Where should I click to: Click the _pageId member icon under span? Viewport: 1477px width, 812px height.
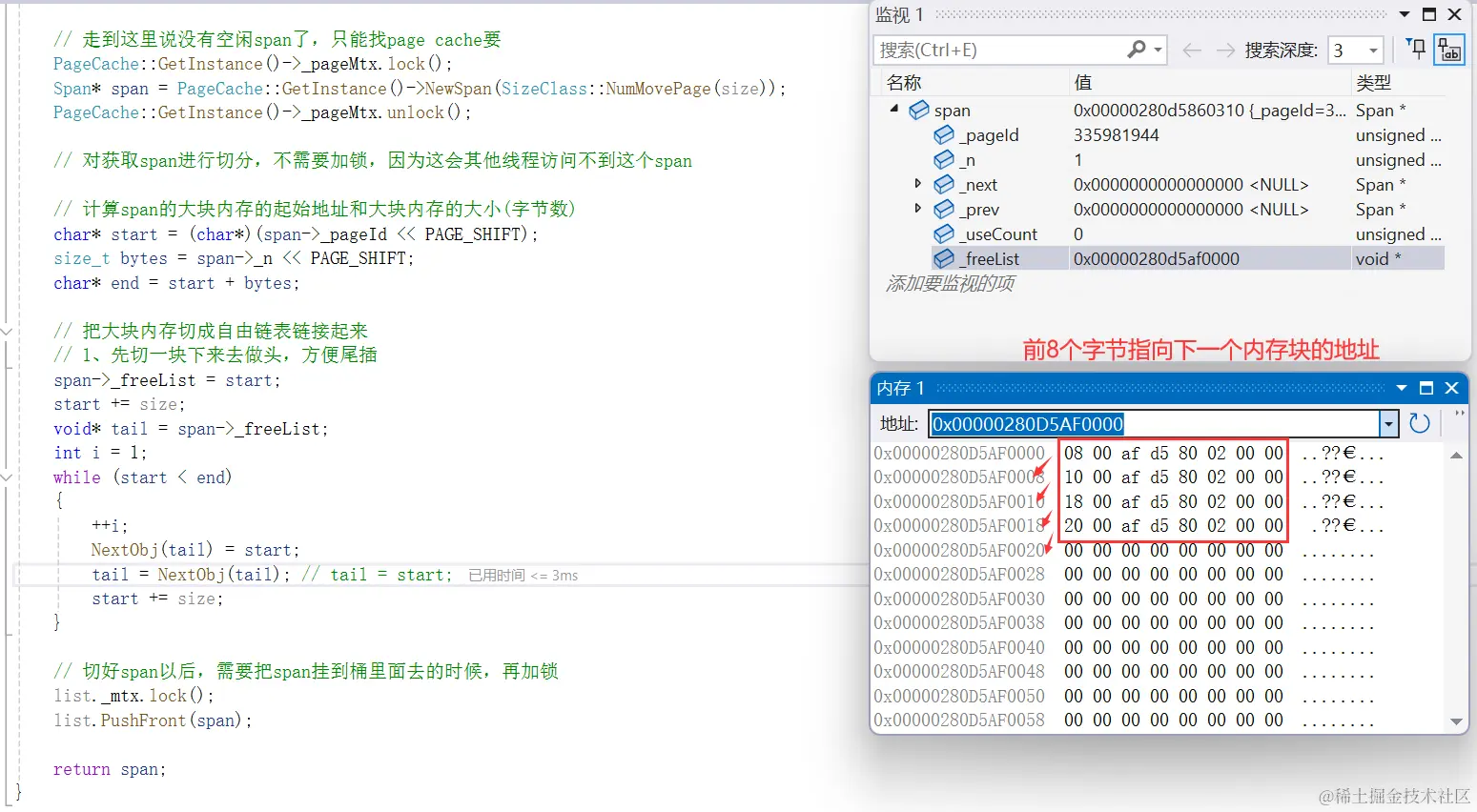tap(944, 134)
